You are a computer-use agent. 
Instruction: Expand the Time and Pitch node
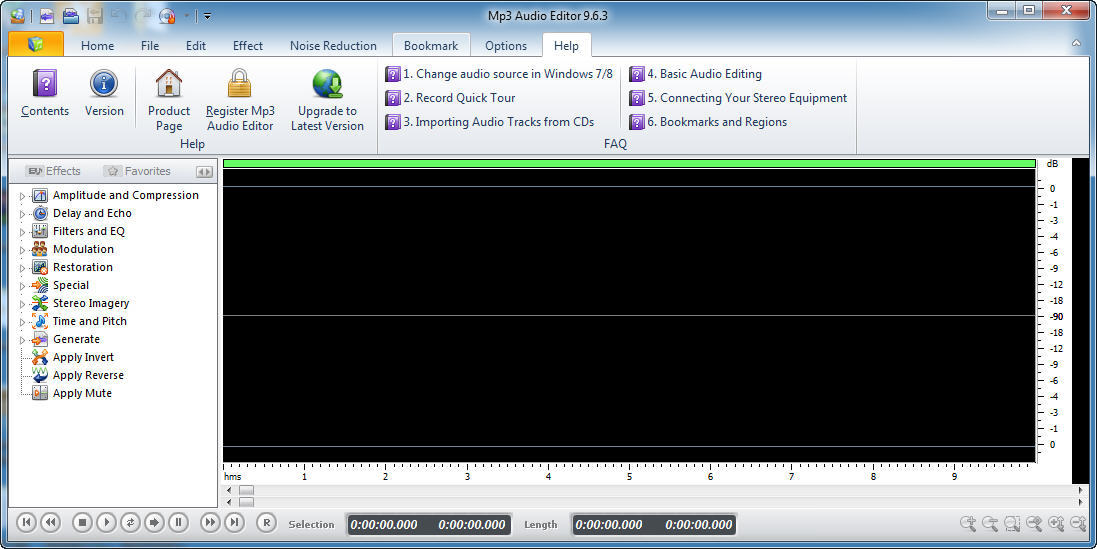(x=22, y=322)
